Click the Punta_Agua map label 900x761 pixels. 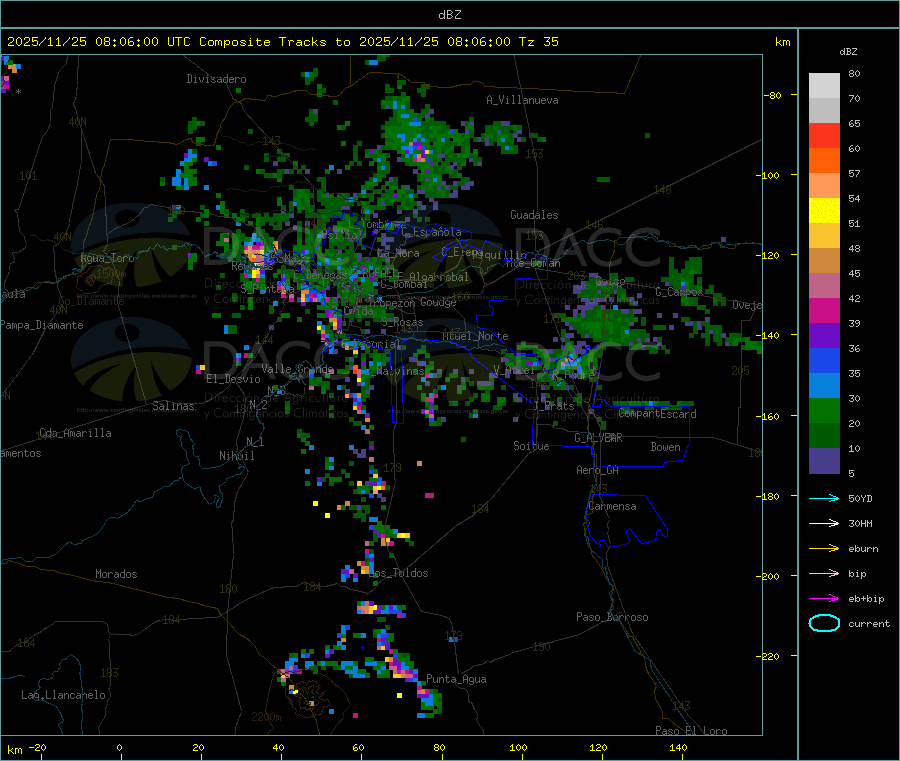tap(456, 679)
